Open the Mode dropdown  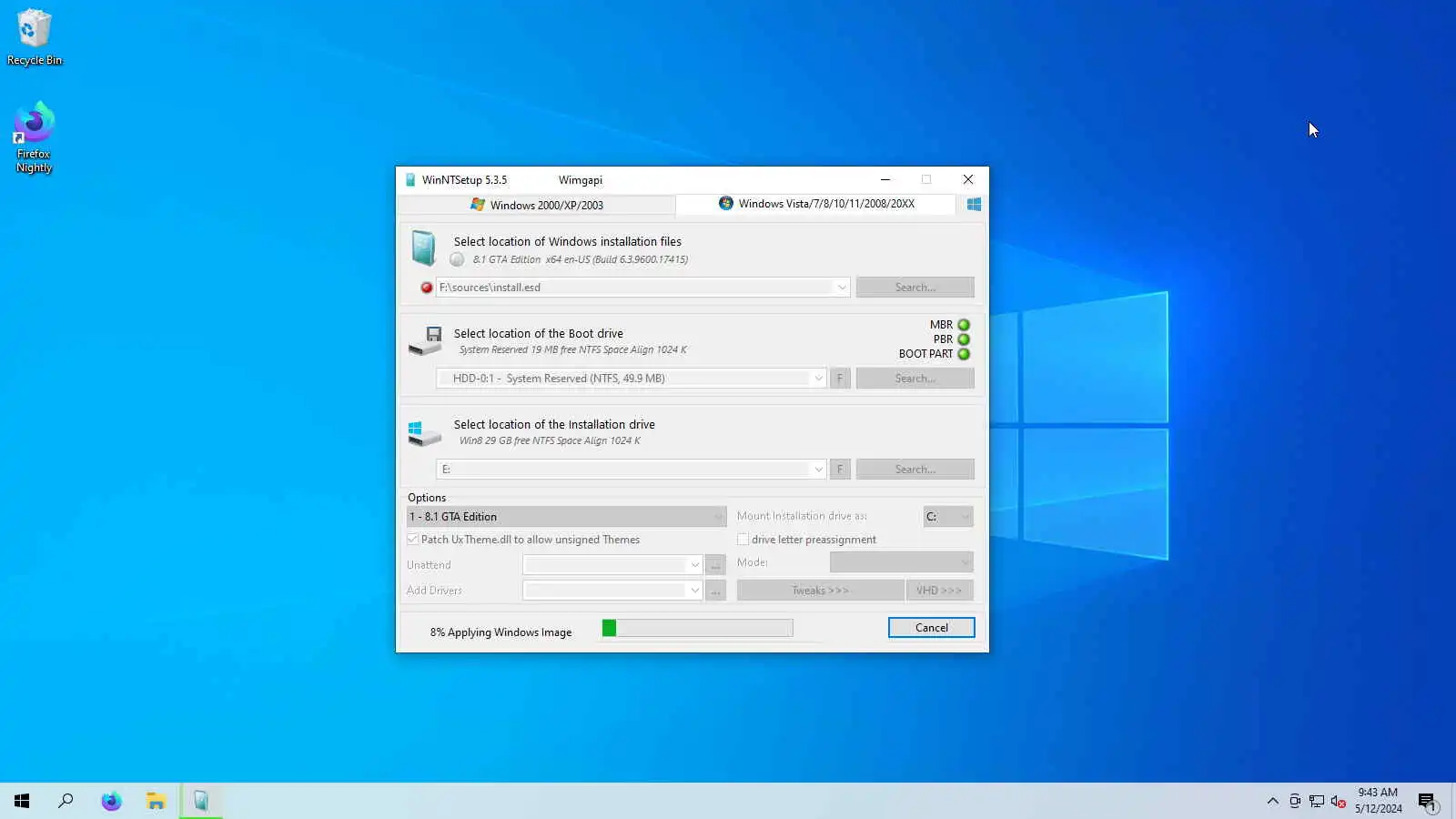pos(902,562)
